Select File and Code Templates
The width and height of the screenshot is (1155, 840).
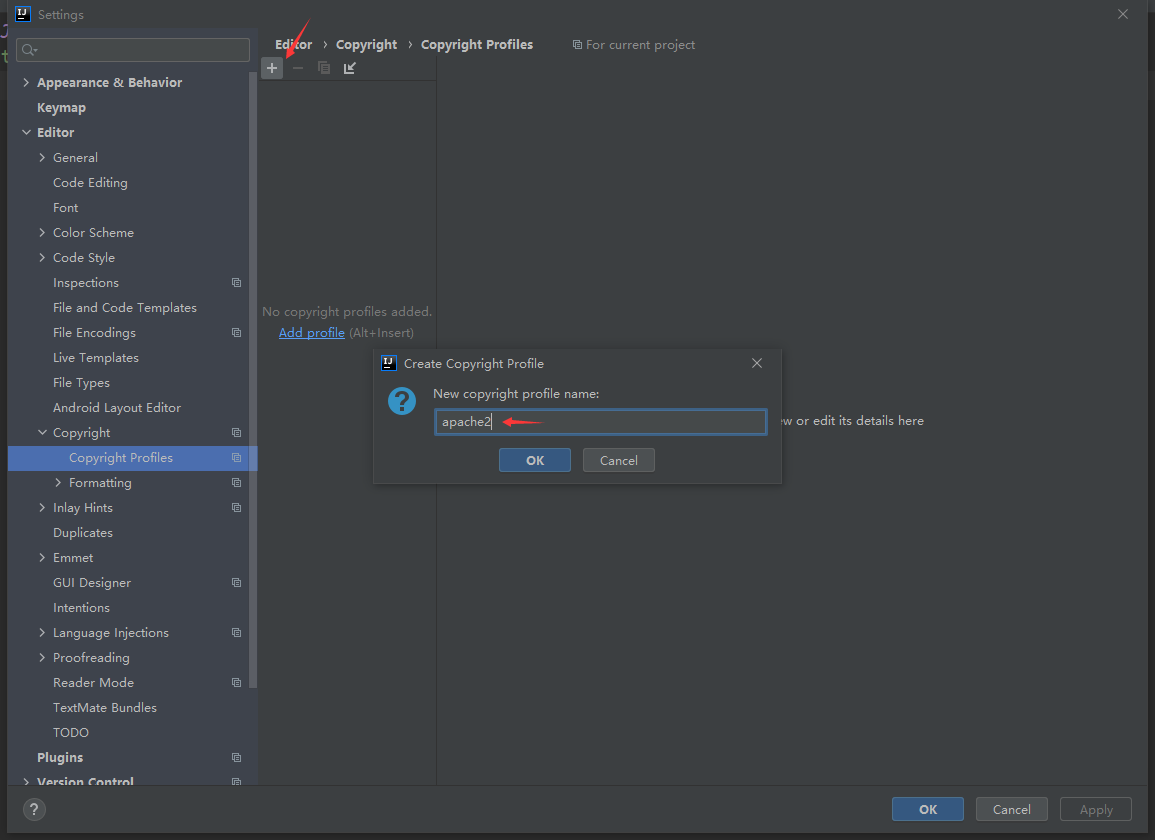pos(124,308)
